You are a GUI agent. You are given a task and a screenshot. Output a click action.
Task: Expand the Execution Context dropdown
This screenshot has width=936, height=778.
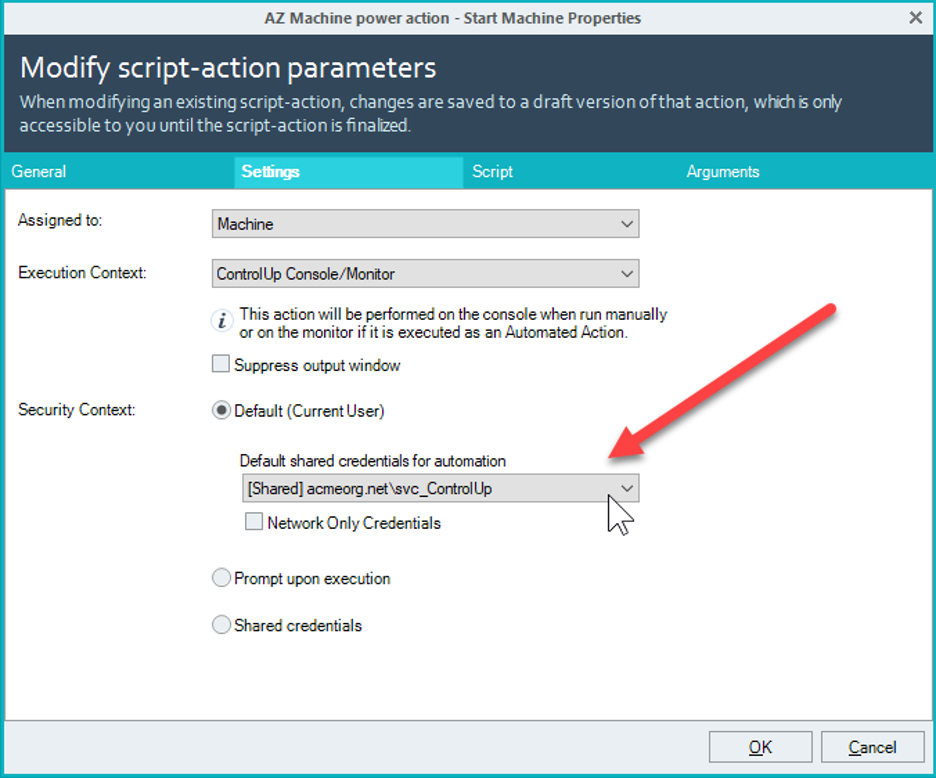426,274
